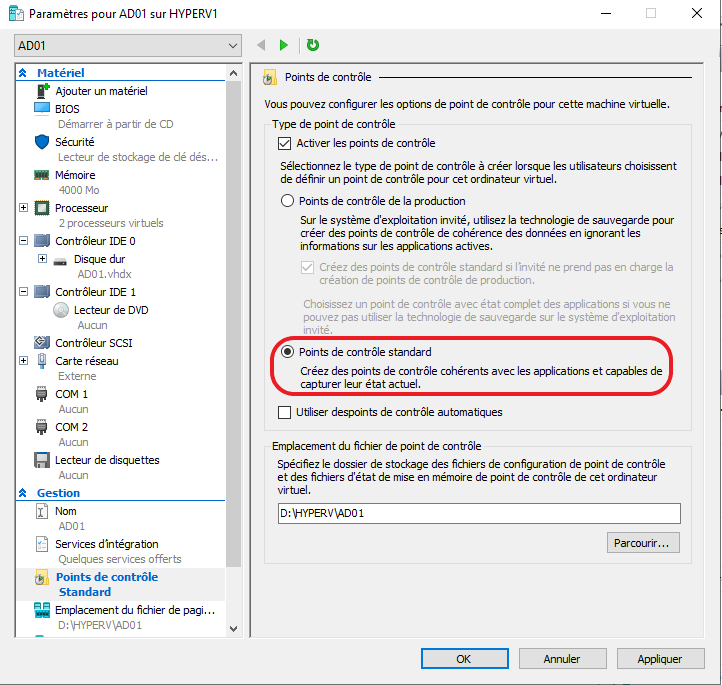
Task: Open Lecteur de disquettes settings
Action: 106,460
